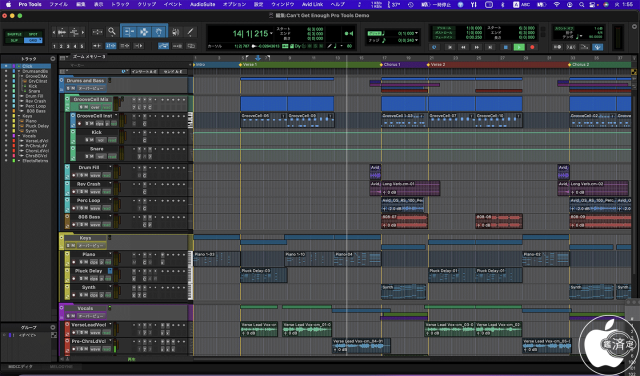Click the センド A-E column header
Image resolution: width=640 pixels, height=376 pixels.
(173, 72)
